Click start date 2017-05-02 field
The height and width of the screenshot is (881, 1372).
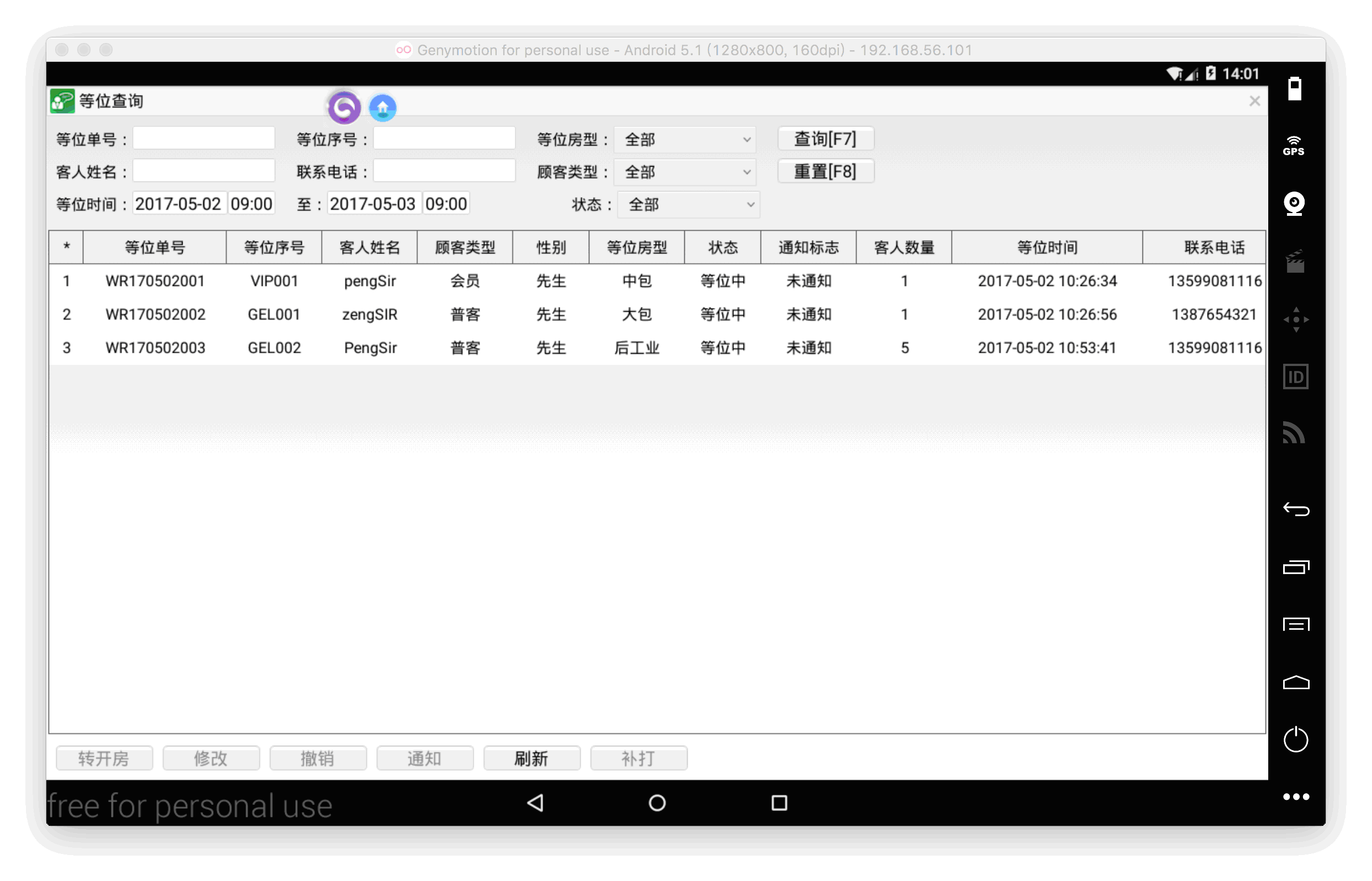click(179, 204)
